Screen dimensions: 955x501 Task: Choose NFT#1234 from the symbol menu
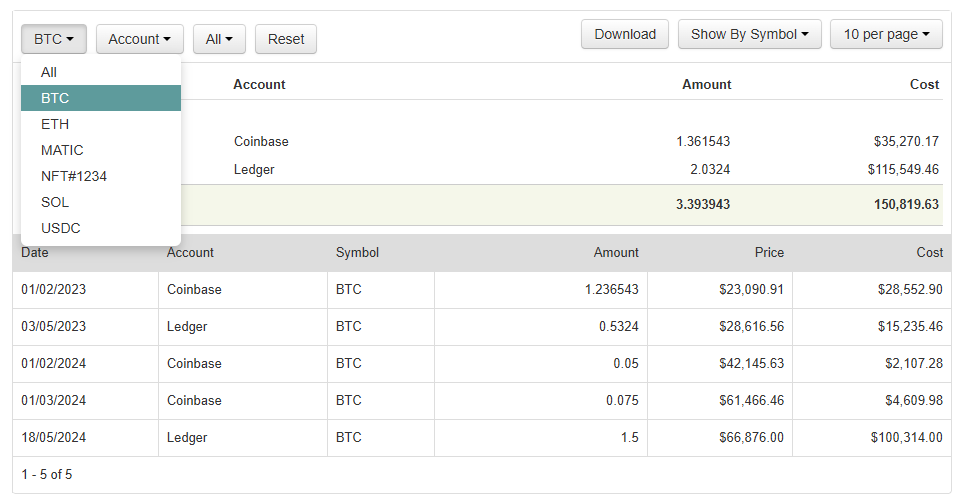point(74,176)
